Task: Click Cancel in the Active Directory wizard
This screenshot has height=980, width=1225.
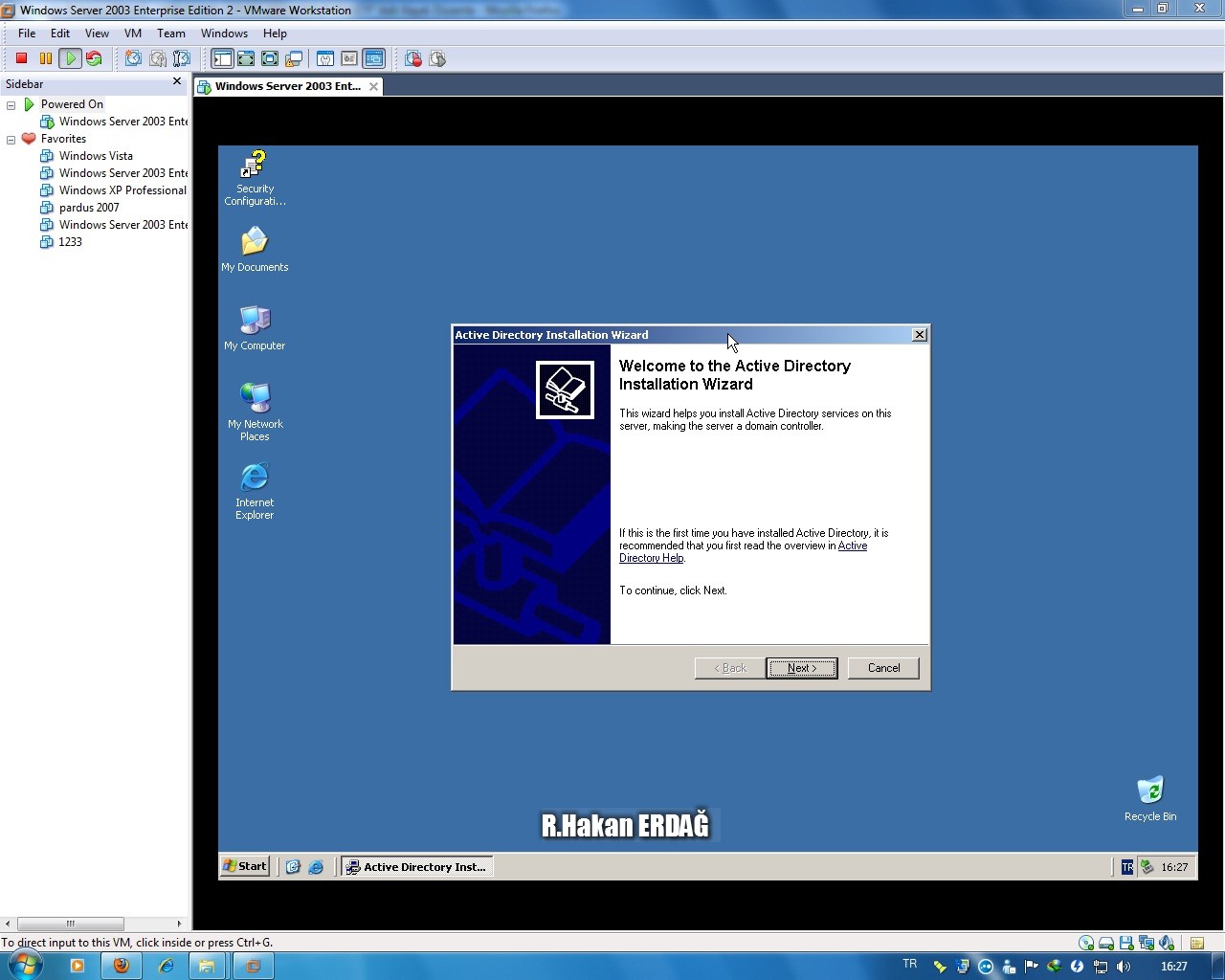Action: (883, 668)
